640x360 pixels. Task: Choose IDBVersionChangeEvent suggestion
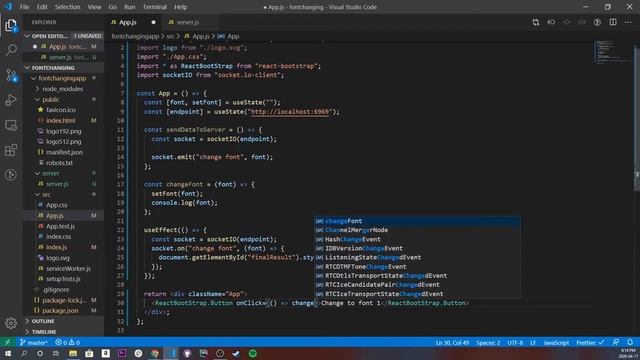point(417,248)
